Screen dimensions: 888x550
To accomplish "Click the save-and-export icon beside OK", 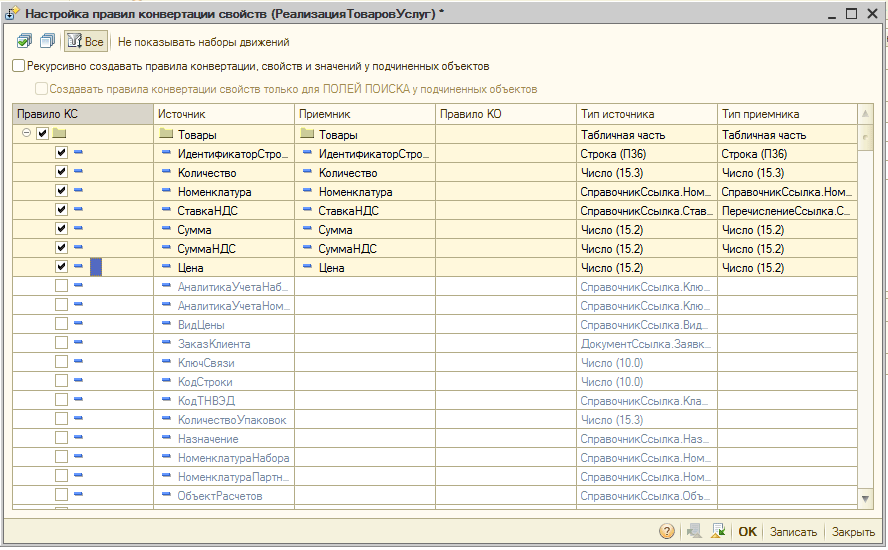I will 718,531.
